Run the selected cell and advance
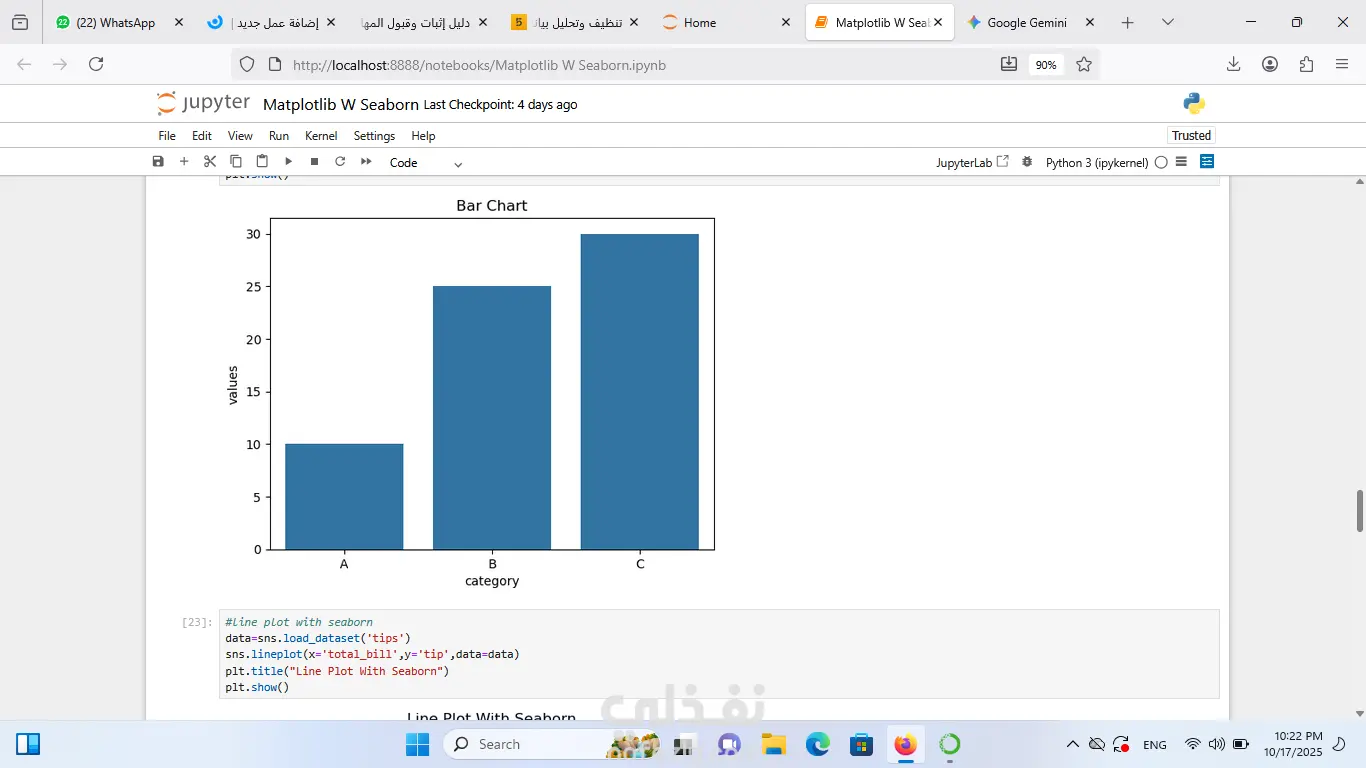The image size is (1366, 768). (288, 162)
